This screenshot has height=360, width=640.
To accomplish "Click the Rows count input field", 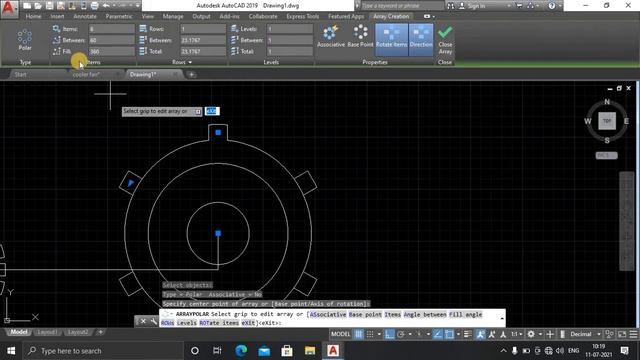I will pos(203,29).
